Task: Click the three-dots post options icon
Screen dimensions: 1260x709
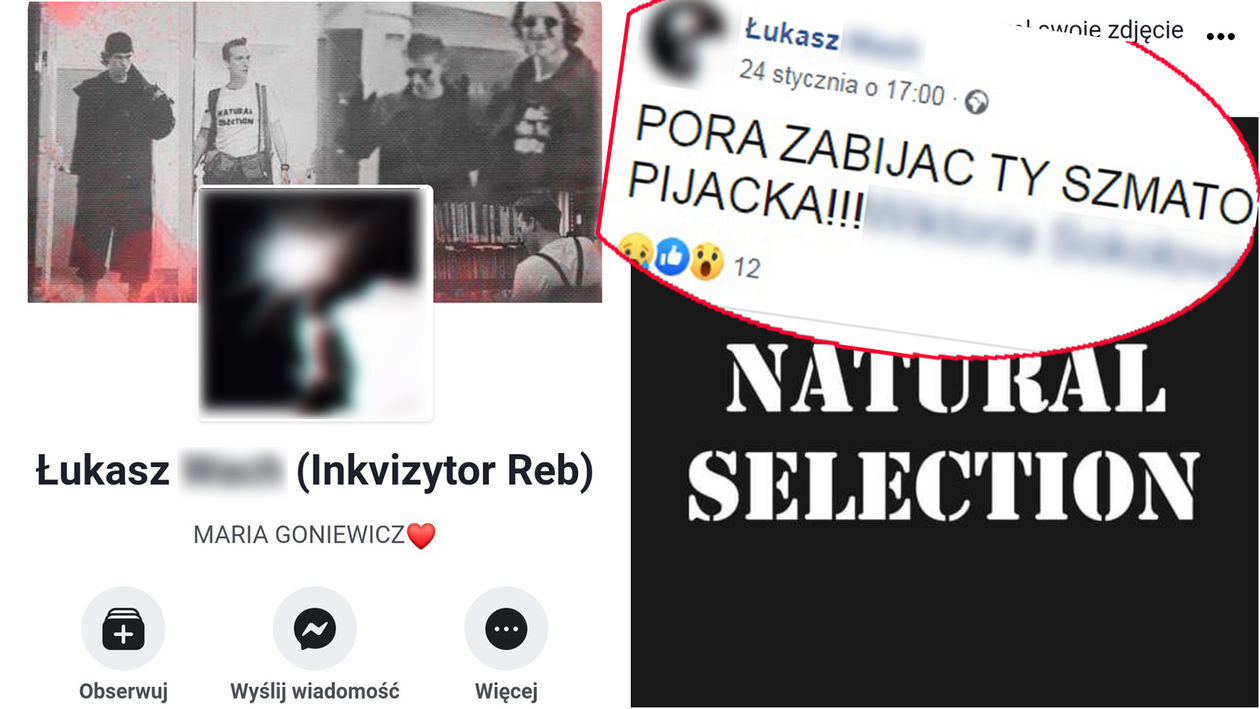Action: (x=1221, y=37)
